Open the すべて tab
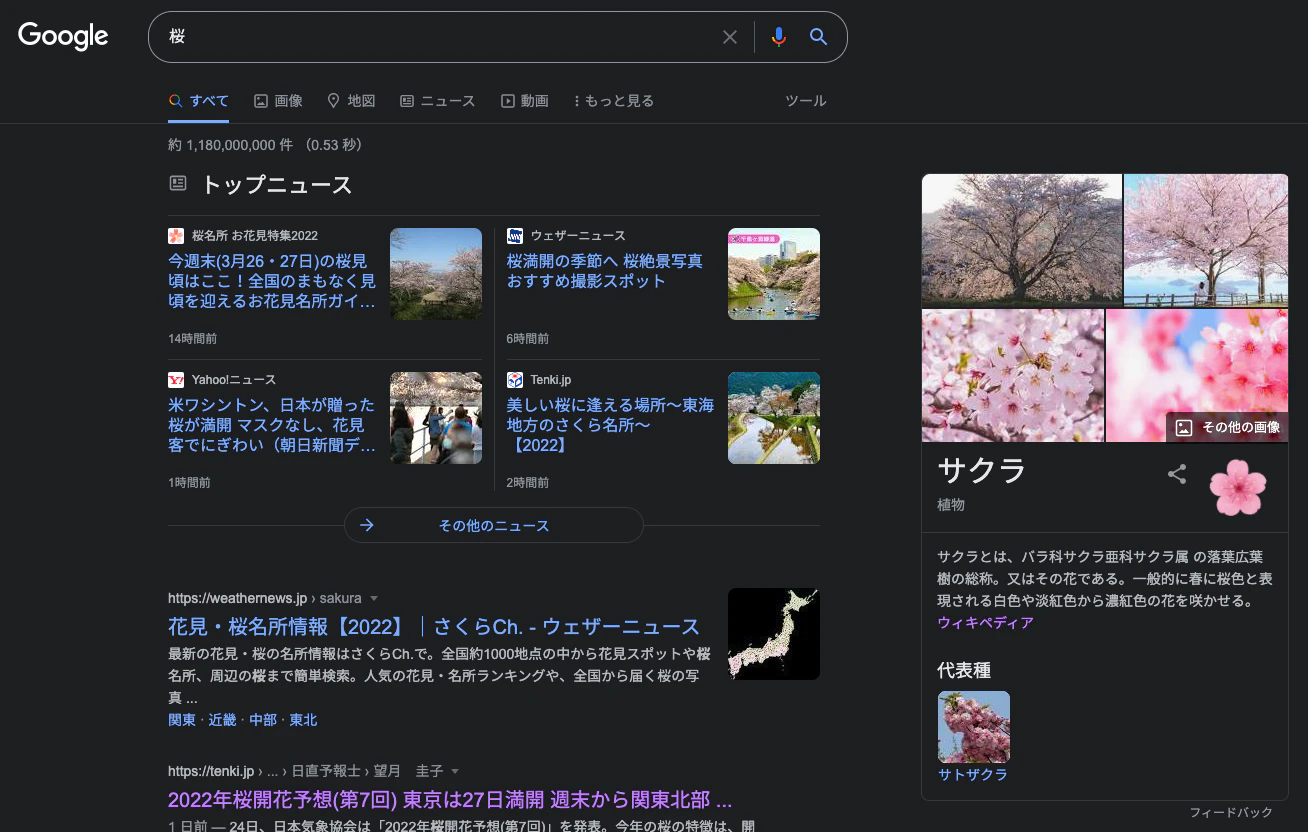Image resolution: width=1308 pixels, height=832 pixels. click(199, 101)
